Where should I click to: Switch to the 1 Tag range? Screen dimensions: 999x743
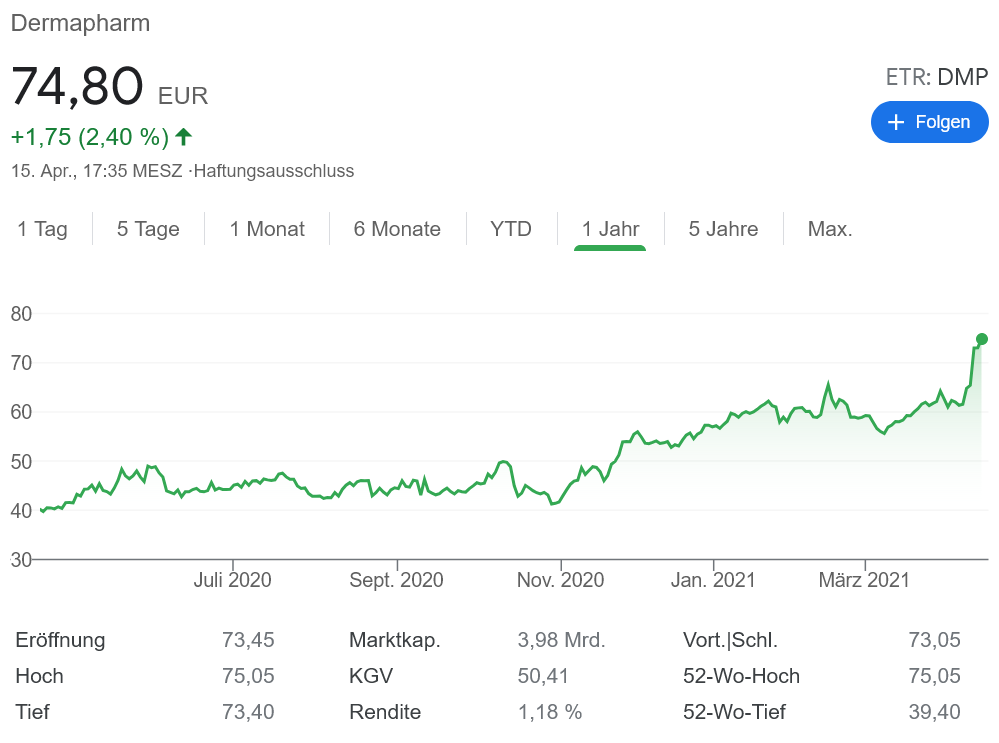[x=42, y=229]
